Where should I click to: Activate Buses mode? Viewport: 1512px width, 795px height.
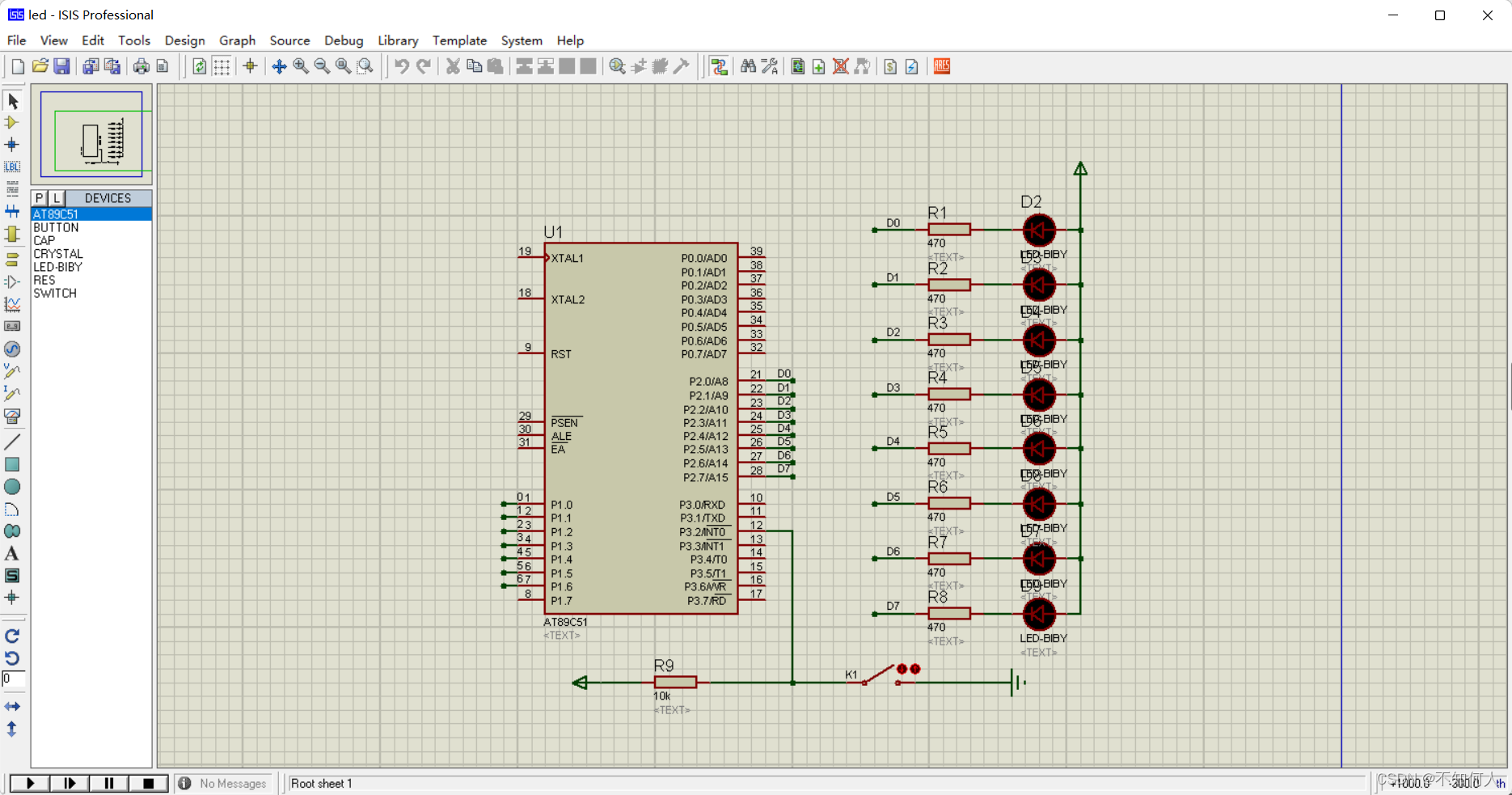pyautogui.click(x=12, y=211)
